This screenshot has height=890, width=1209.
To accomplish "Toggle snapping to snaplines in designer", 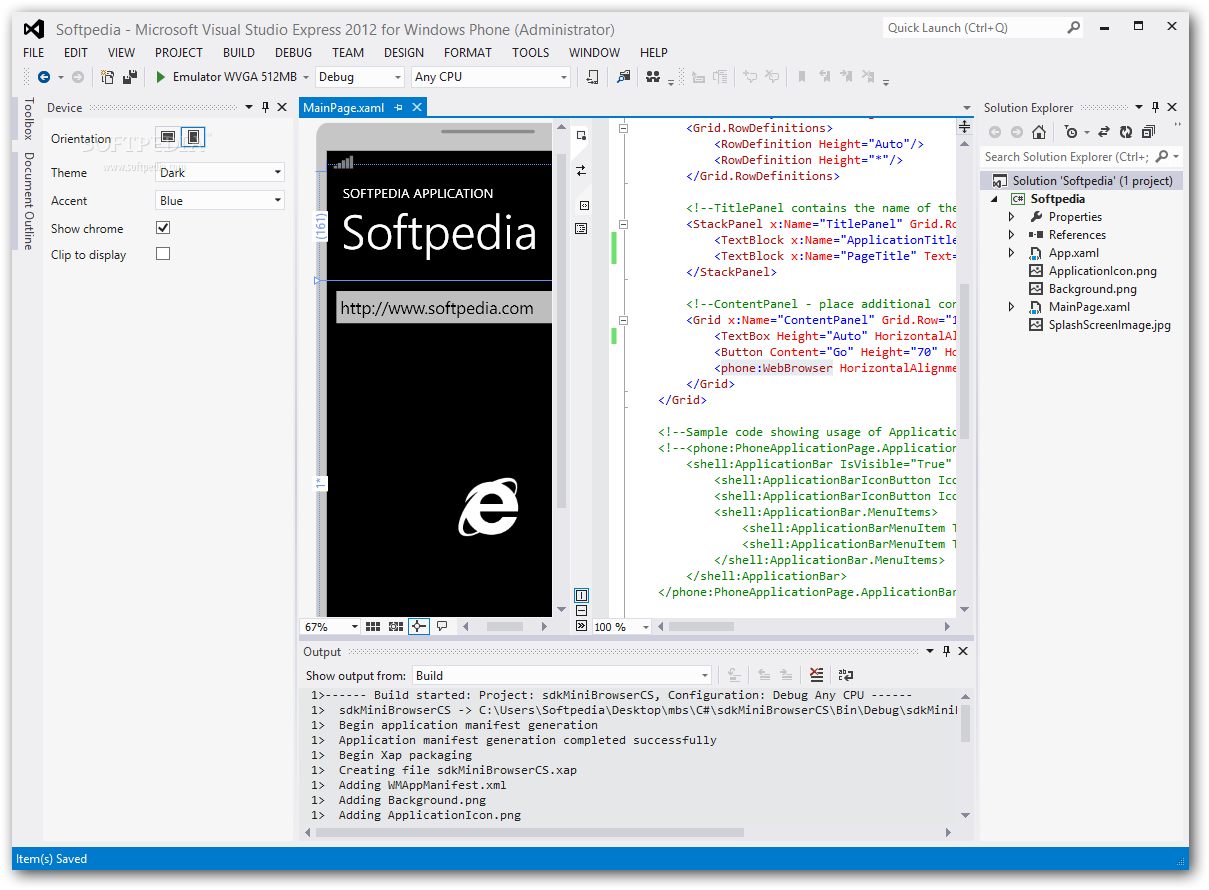I will point(419,626).
